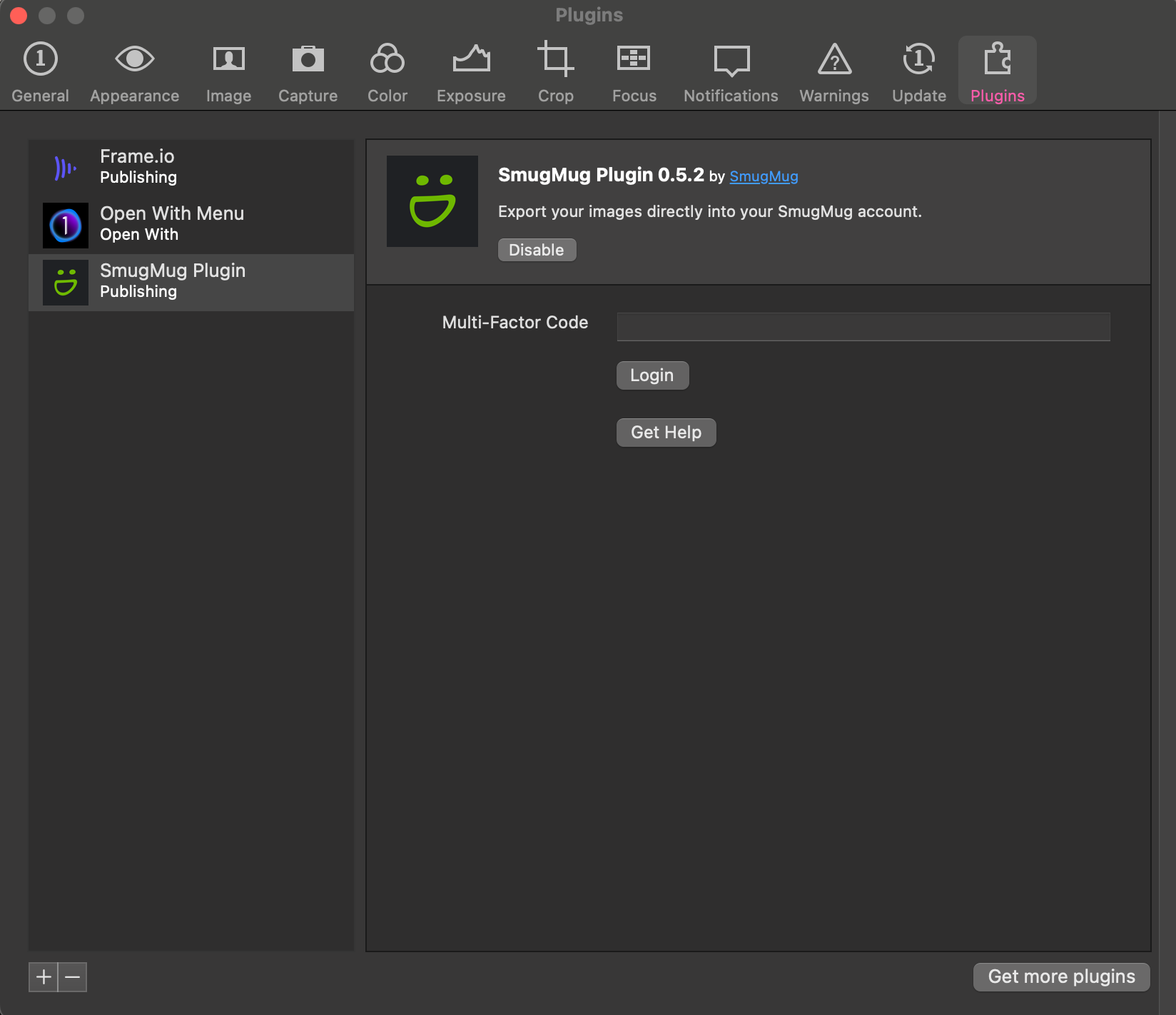Switch to Focus preferences
This screenshot has width=1176, height=1015.
tap(634, 71)
